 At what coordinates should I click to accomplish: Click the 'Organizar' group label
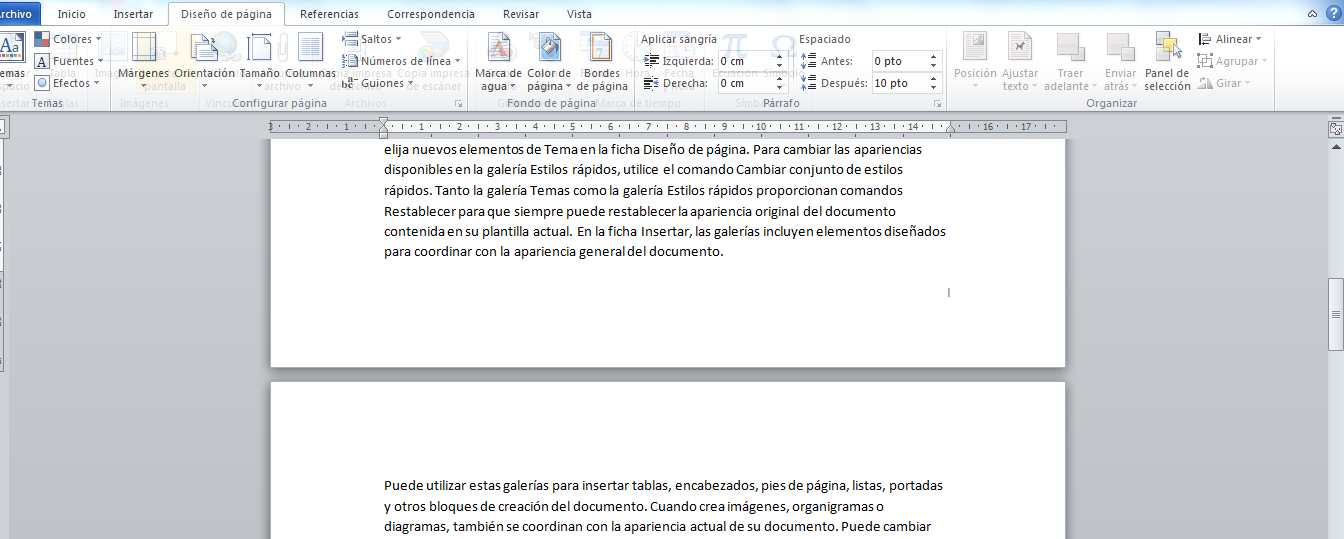point(1112,104)
